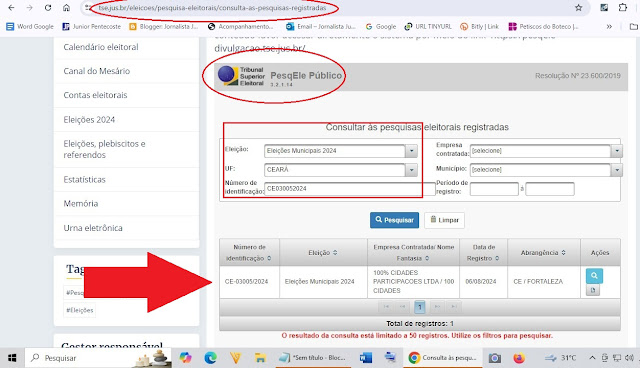The height and width of the screenshot is (368, 640).
Task: Bookmark this page with the star icon
Action: click(578, 8)
